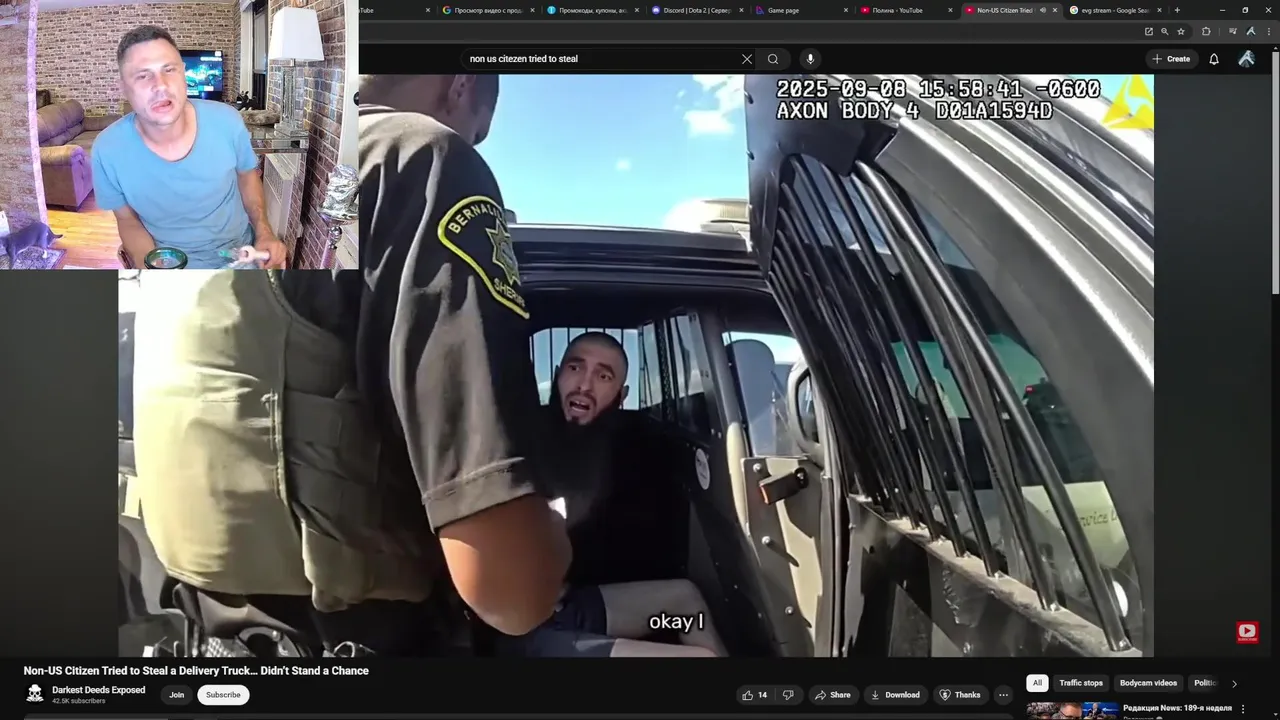Download the video
Screen dimensions: 1280x720
tap(895, 695)
